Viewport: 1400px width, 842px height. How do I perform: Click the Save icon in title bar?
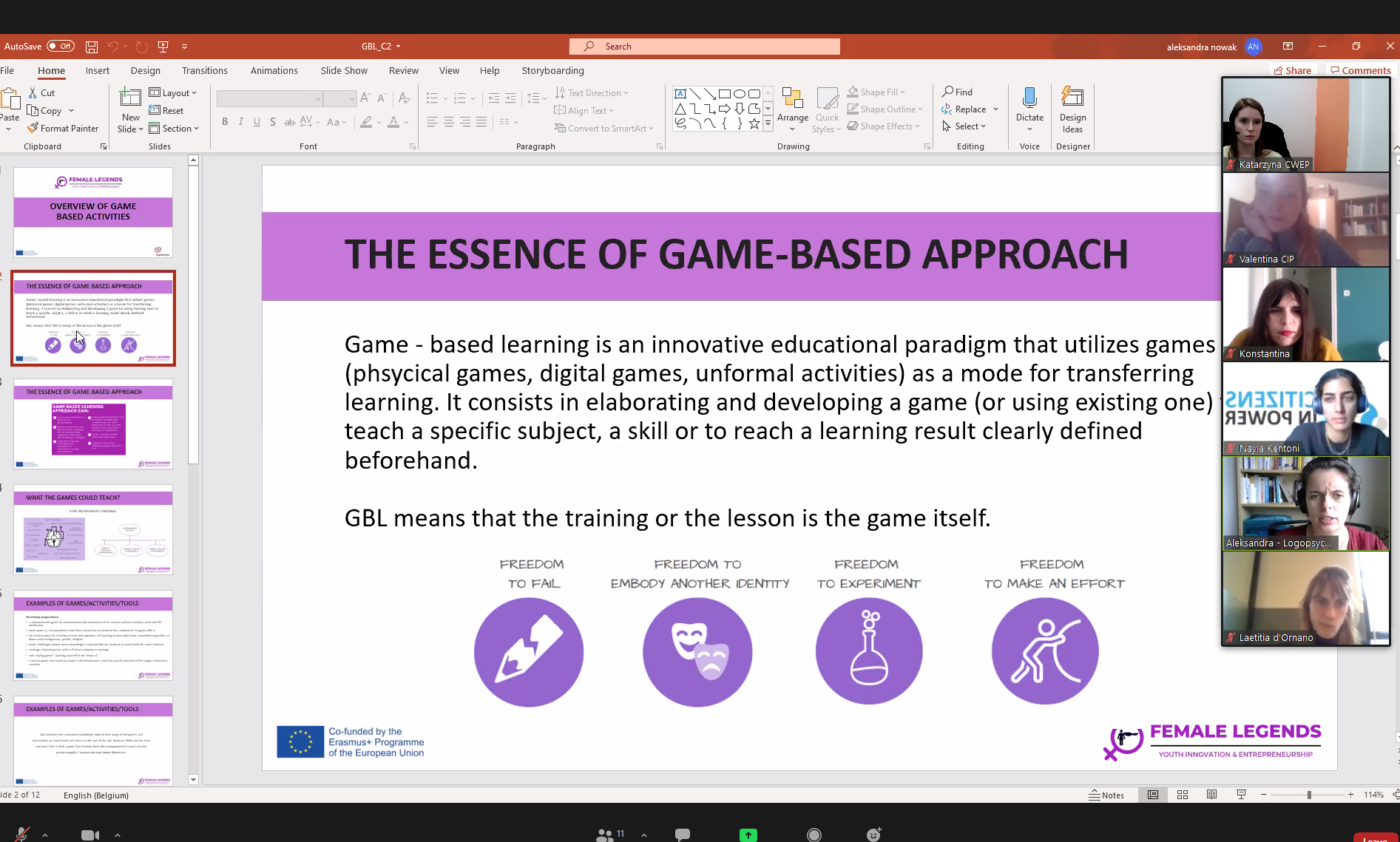click(x=92, y=47)
